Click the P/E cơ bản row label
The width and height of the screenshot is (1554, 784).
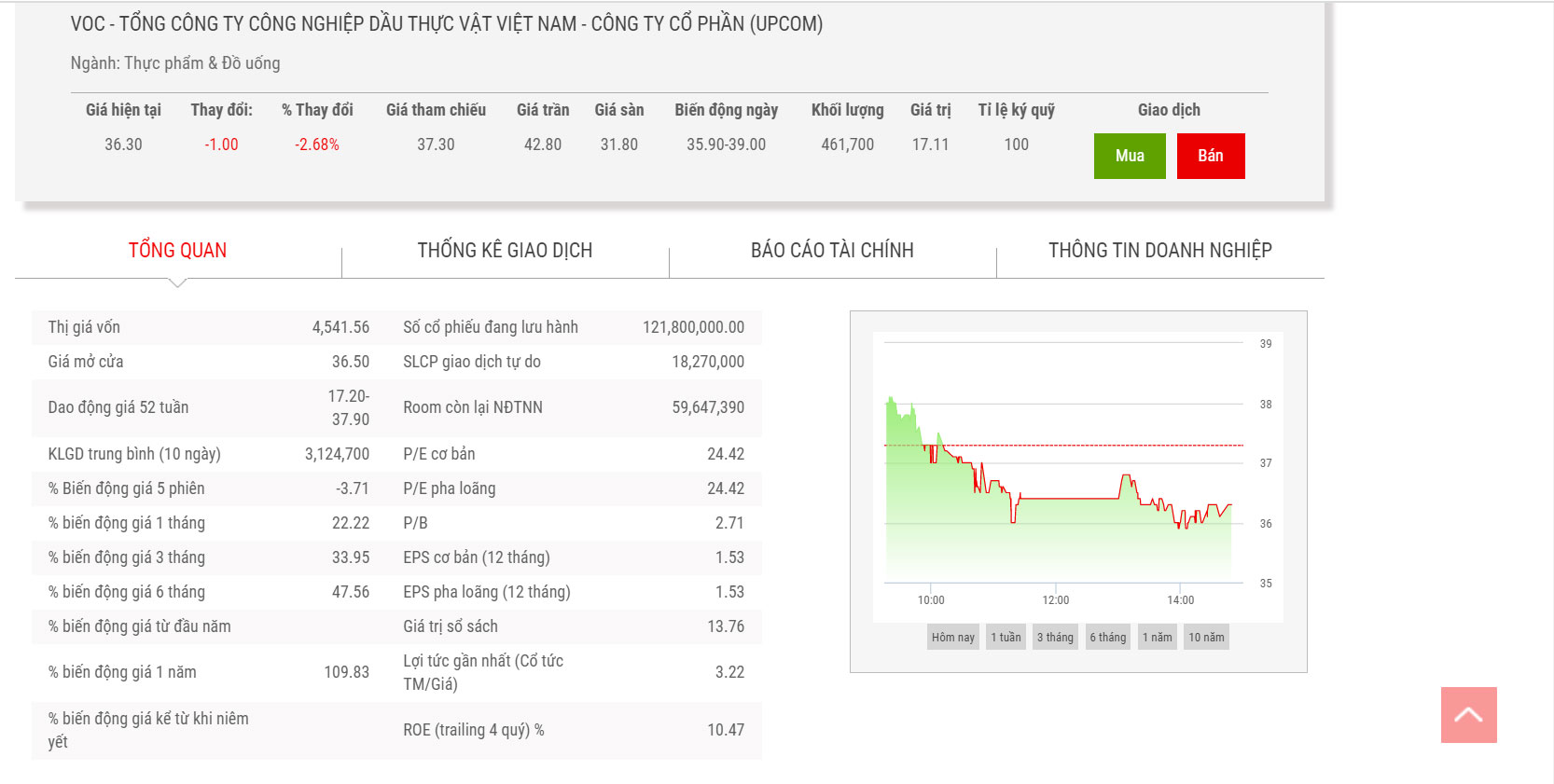tap(438, 454)
